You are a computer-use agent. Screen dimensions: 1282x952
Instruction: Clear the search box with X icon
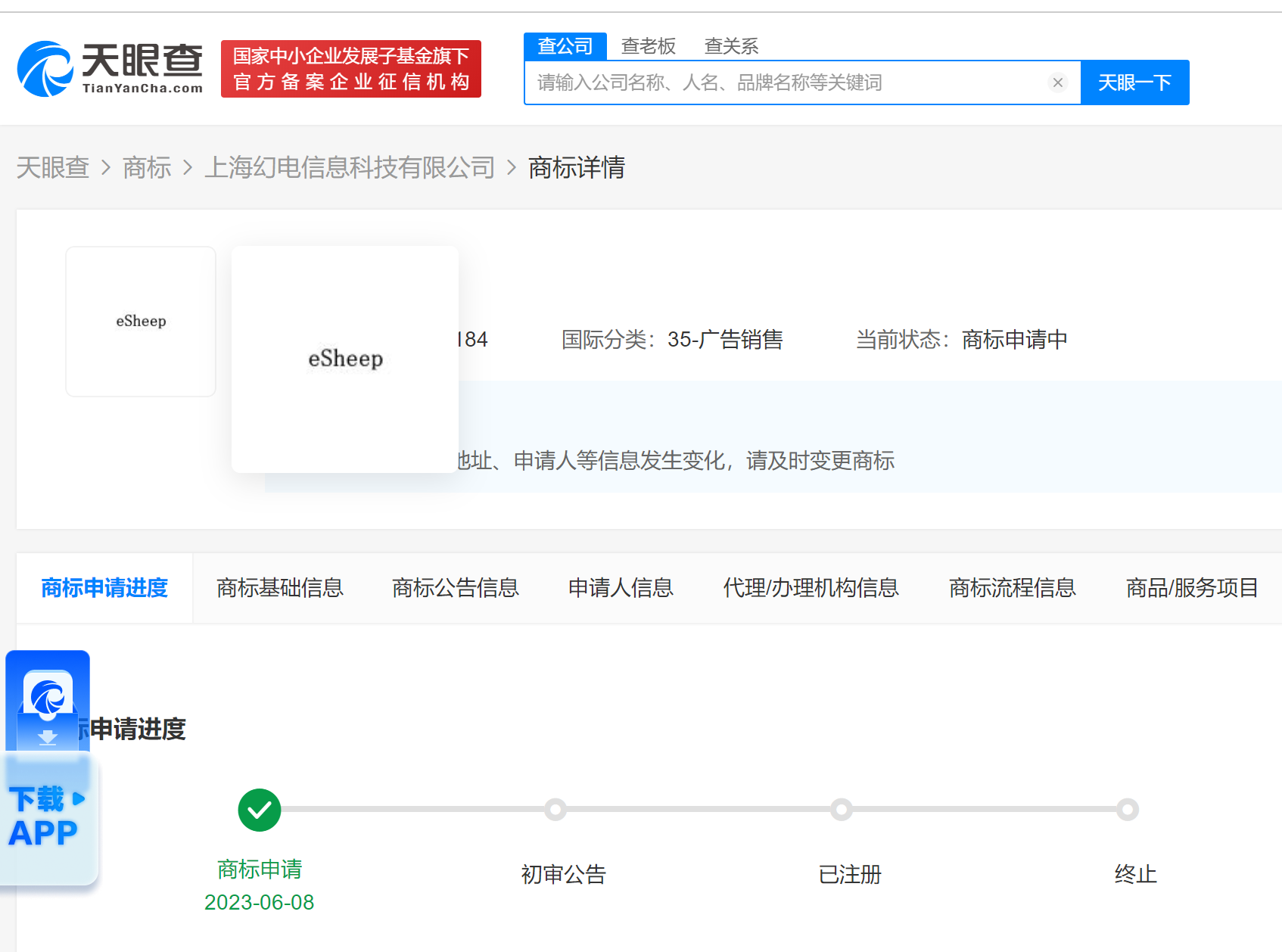[1058, 82]
